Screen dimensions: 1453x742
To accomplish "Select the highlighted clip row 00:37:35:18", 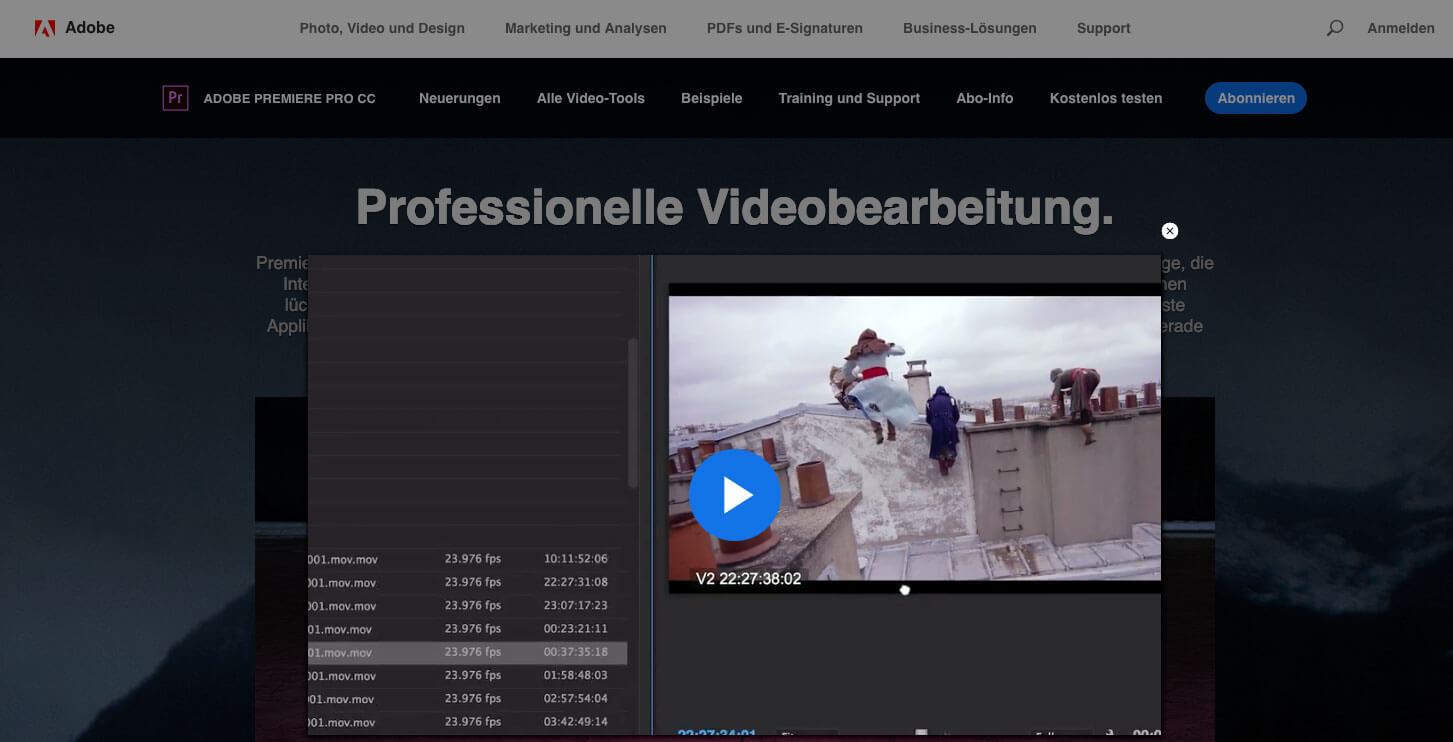I will [x=467, y=653].
